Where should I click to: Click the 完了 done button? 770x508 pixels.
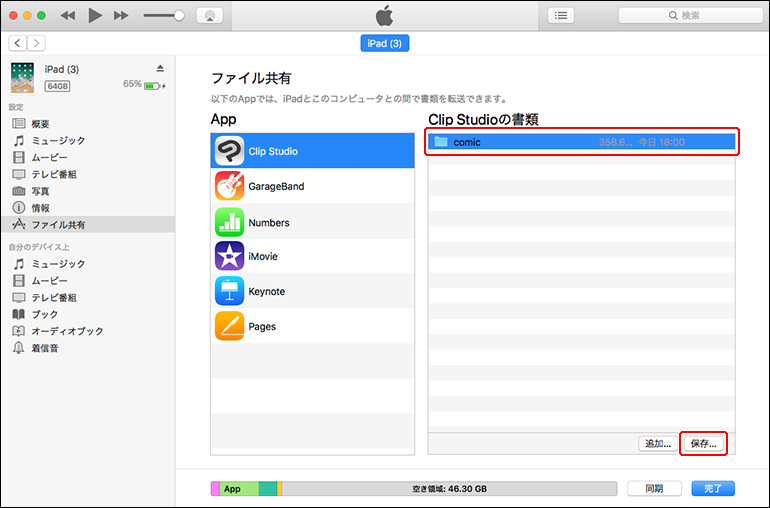(x=713, y=488)
